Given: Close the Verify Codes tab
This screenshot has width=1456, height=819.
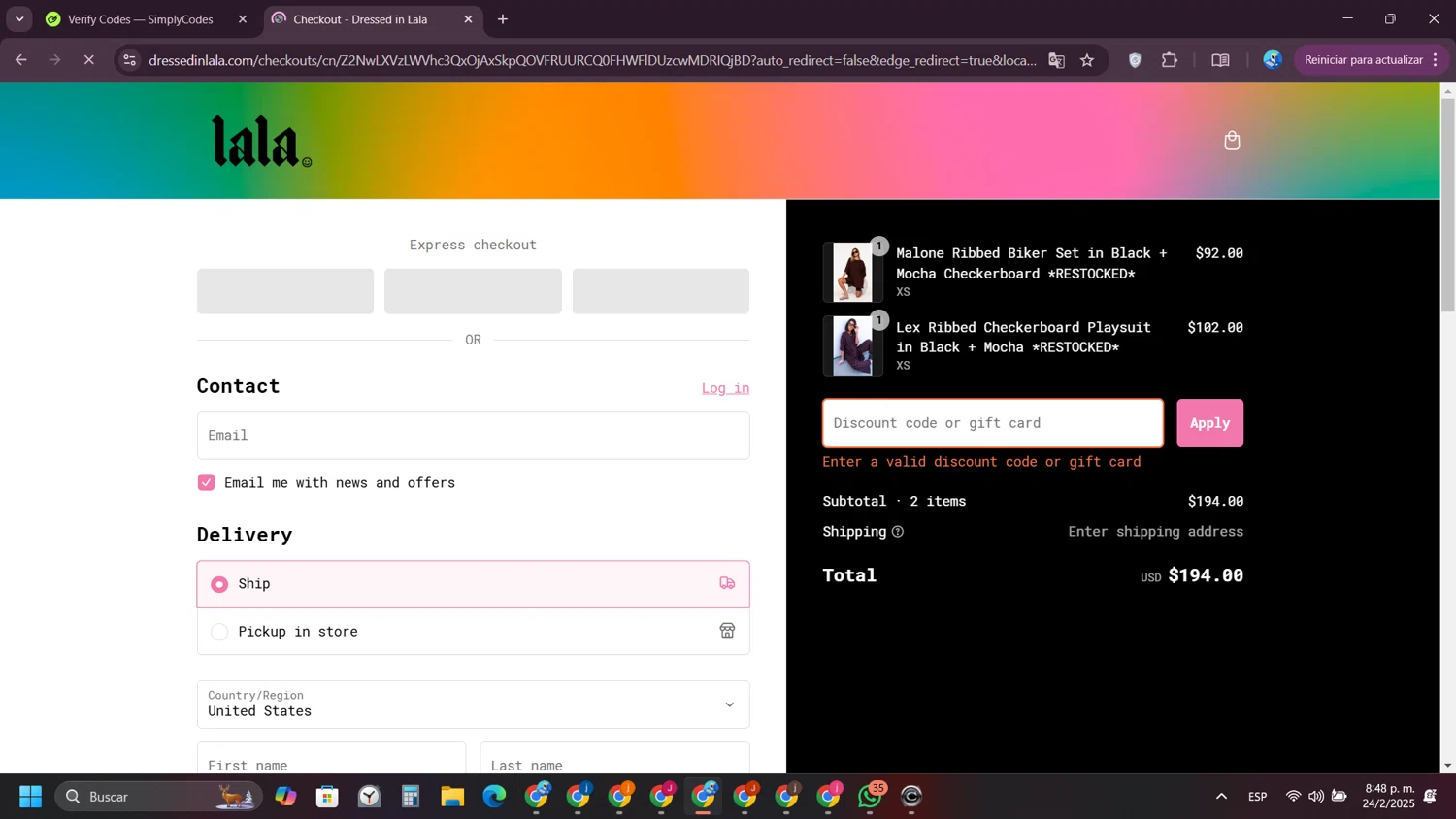Looking at the screenshot, I should coord(243,19).
